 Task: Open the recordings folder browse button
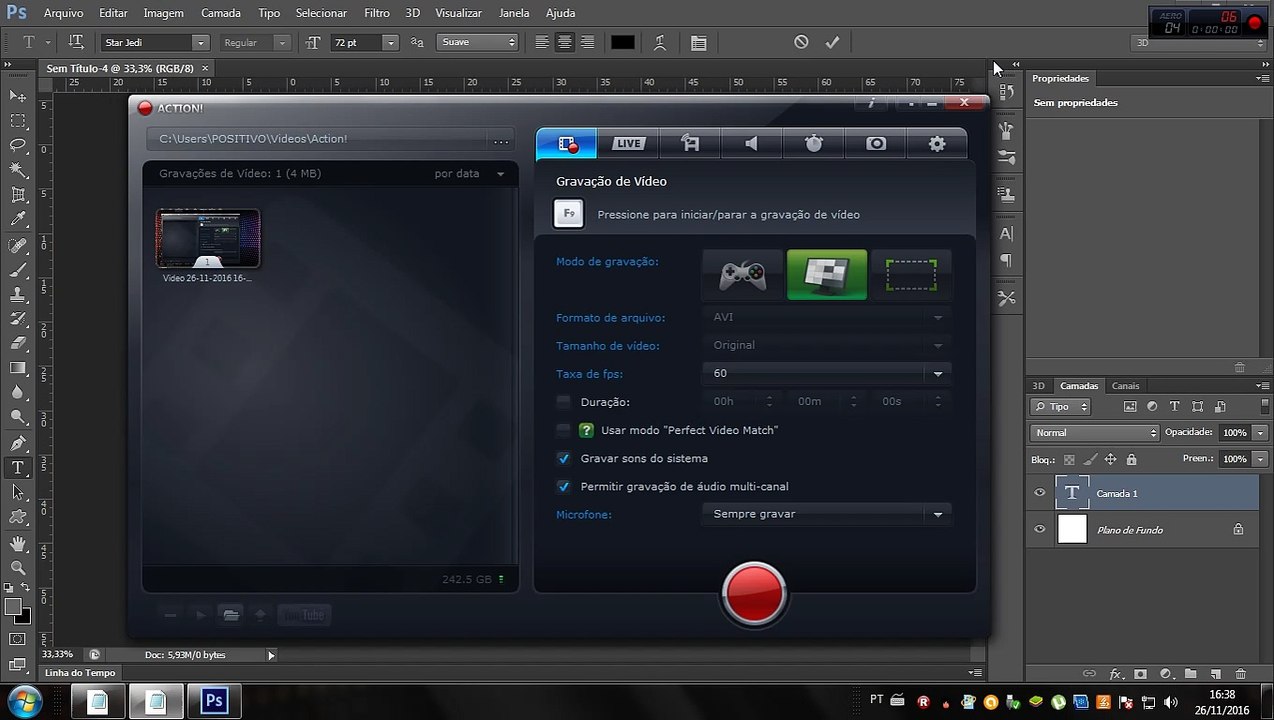pyautogui.click(x=501, y=140)
